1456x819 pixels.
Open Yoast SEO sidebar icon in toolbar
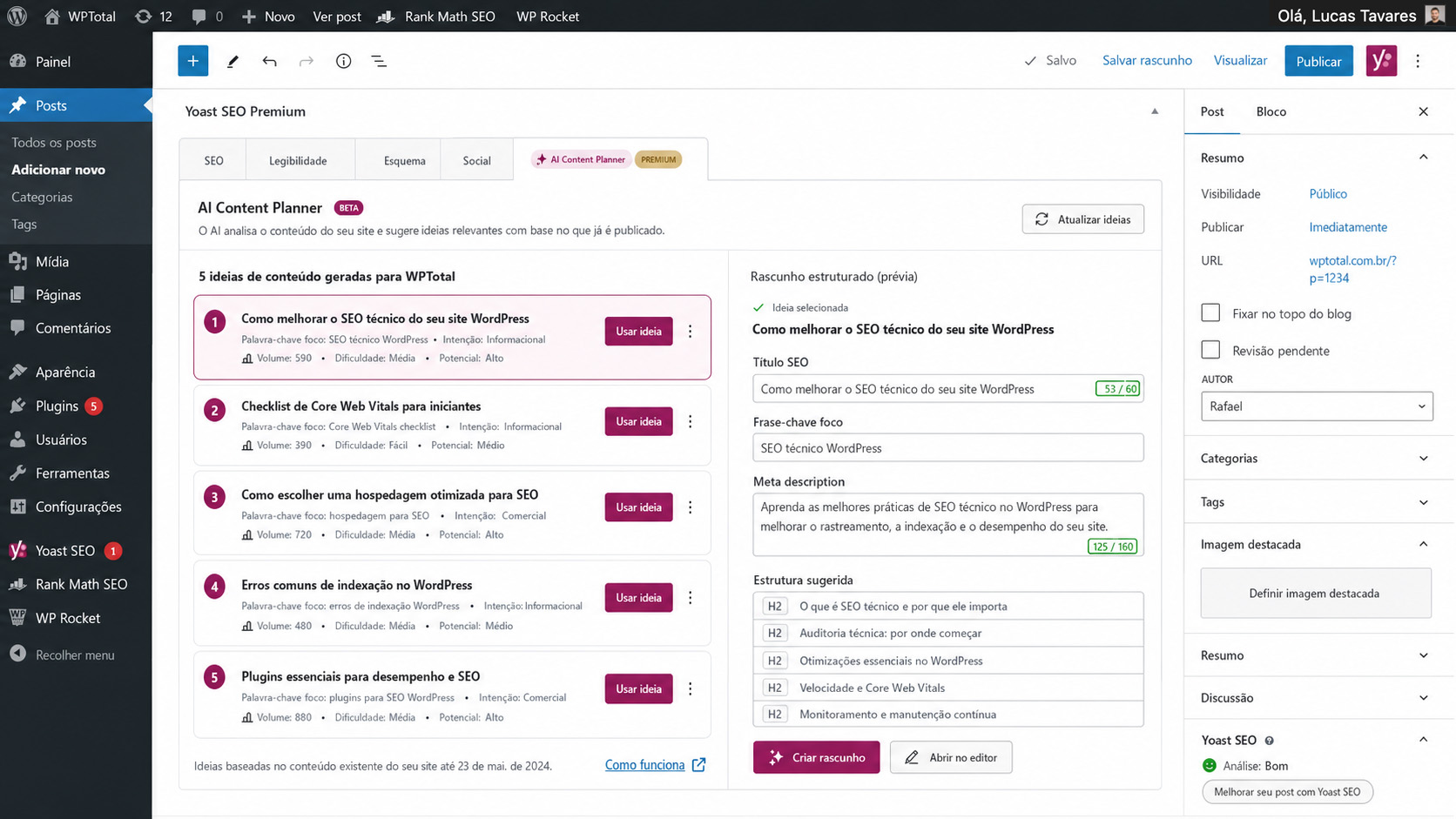pos(1381,61)
